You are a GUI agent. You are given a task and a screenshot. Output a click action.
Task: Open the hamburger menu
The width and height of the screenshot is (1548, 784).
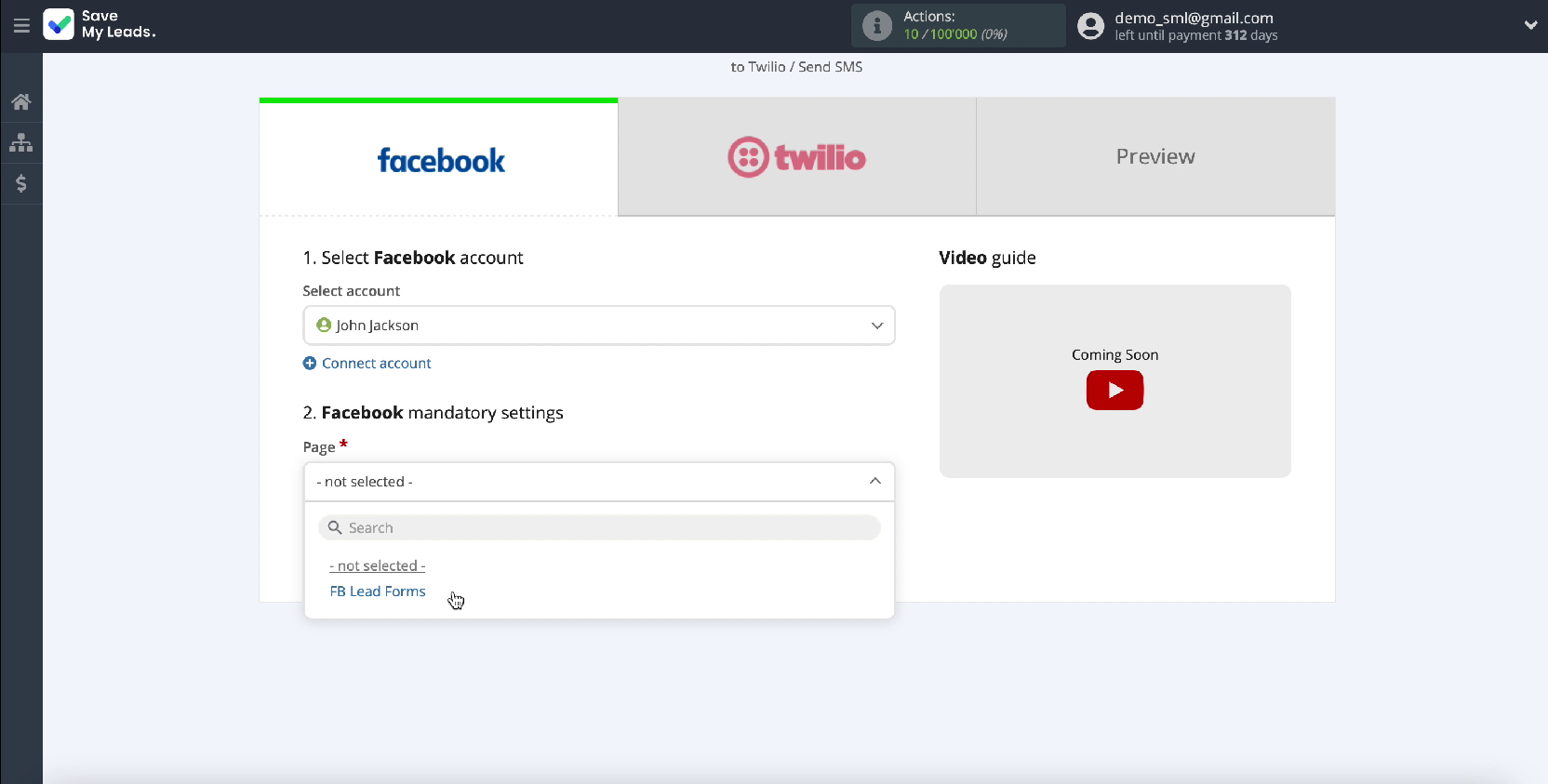[21, 26]
